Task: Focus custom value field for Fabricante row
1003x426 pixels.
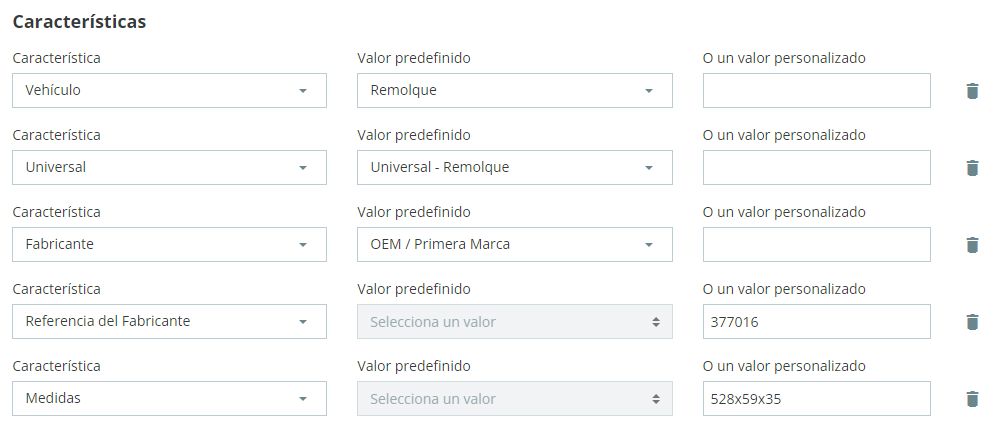Action: pos(816,245)
